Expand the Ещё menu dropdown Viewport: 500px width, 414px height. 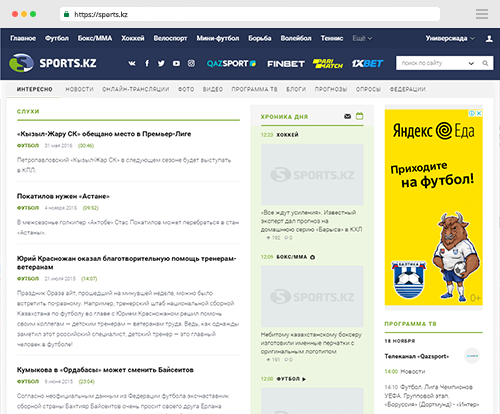[362, 38]
